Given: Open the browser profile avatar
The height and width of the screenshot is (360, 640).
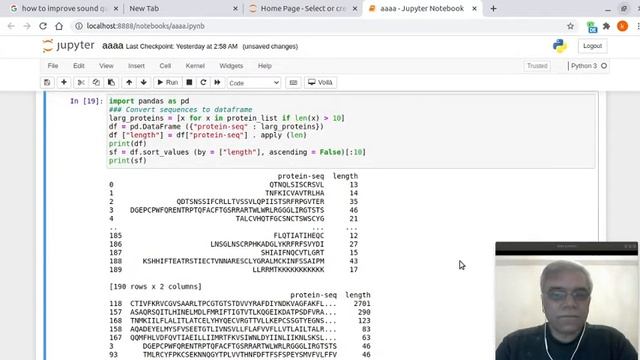Looking at the screenshot, I should click(622, 26).
